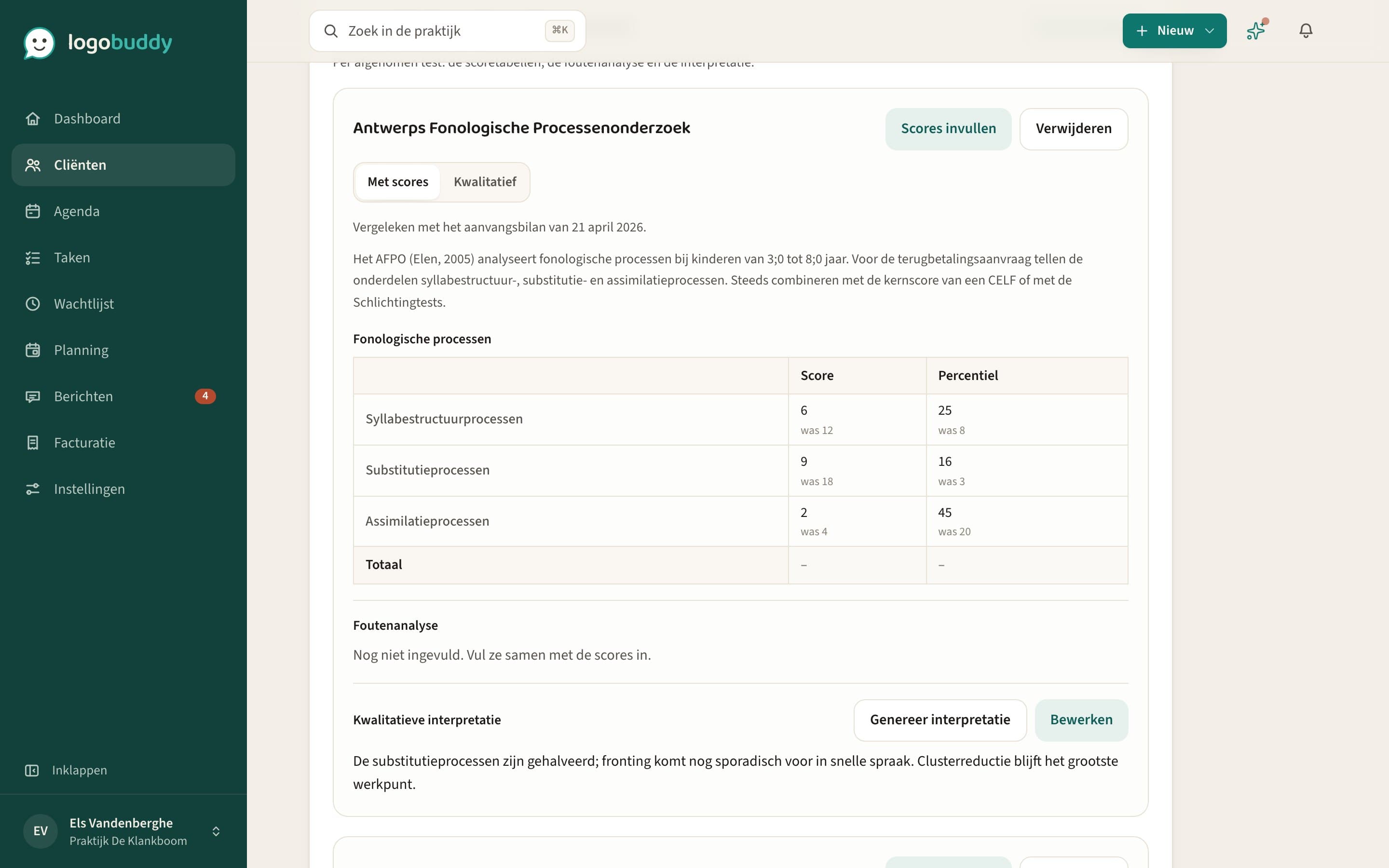Open the Instellingen sliders icon
Screen dimensions: 1389x868
pos(33,489)
